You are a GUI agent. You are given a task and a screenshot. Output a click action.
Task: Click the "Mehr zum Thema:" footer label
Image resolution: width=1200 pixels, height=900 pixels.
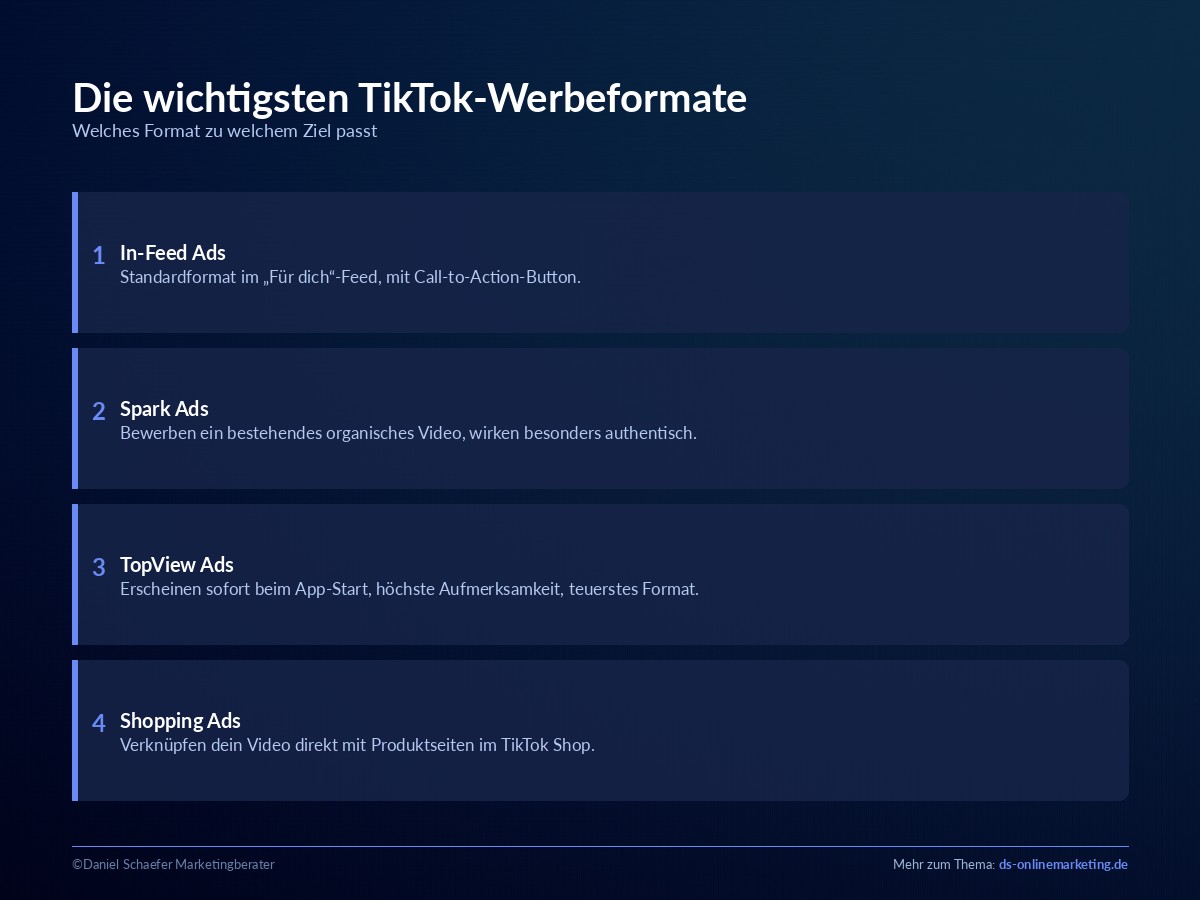pyautogui.click(x=944, y=864)
